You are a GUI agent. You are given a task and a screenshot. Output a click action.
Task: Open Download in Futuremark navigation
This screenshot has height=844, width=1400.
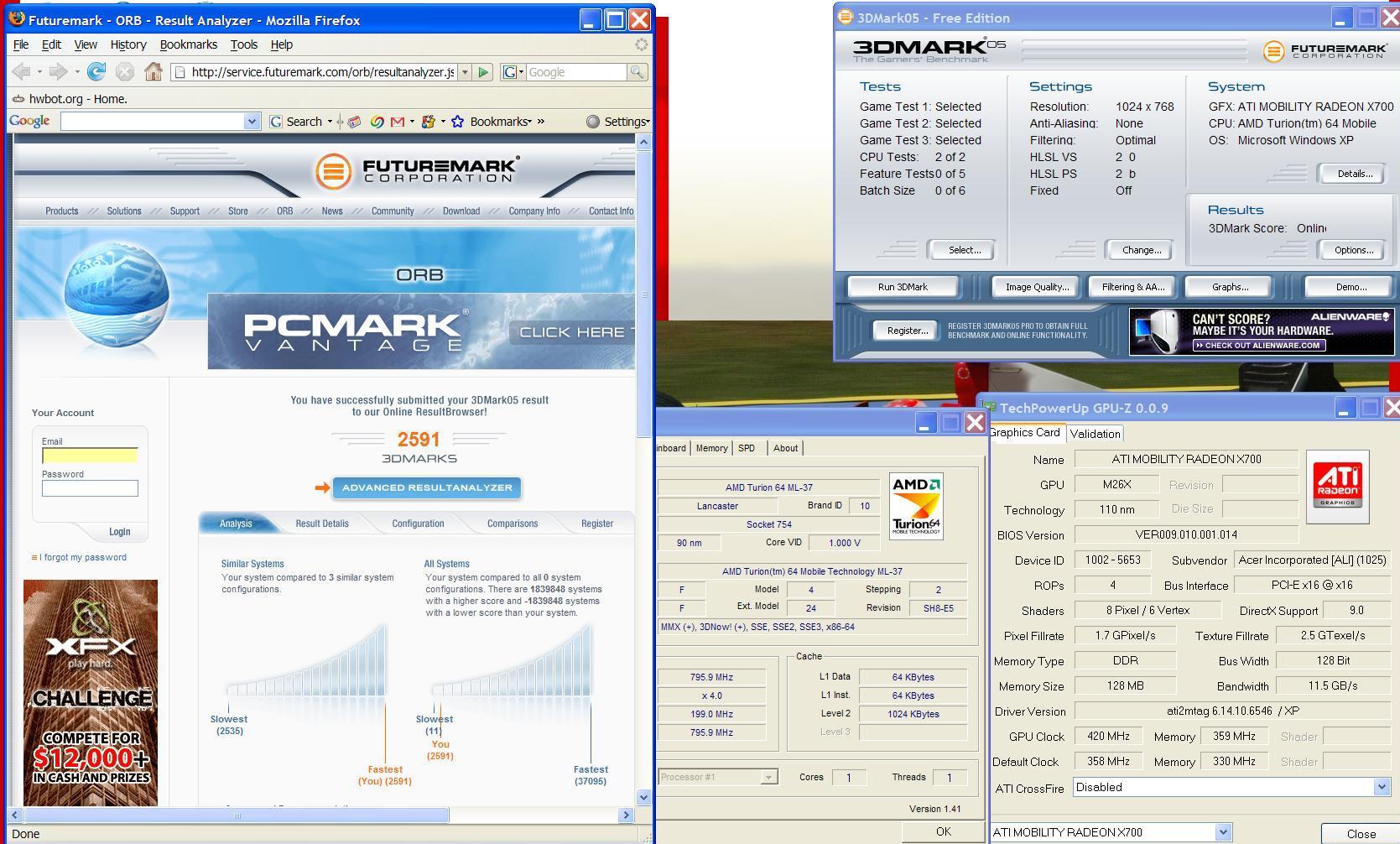click(x=461, y=211)
